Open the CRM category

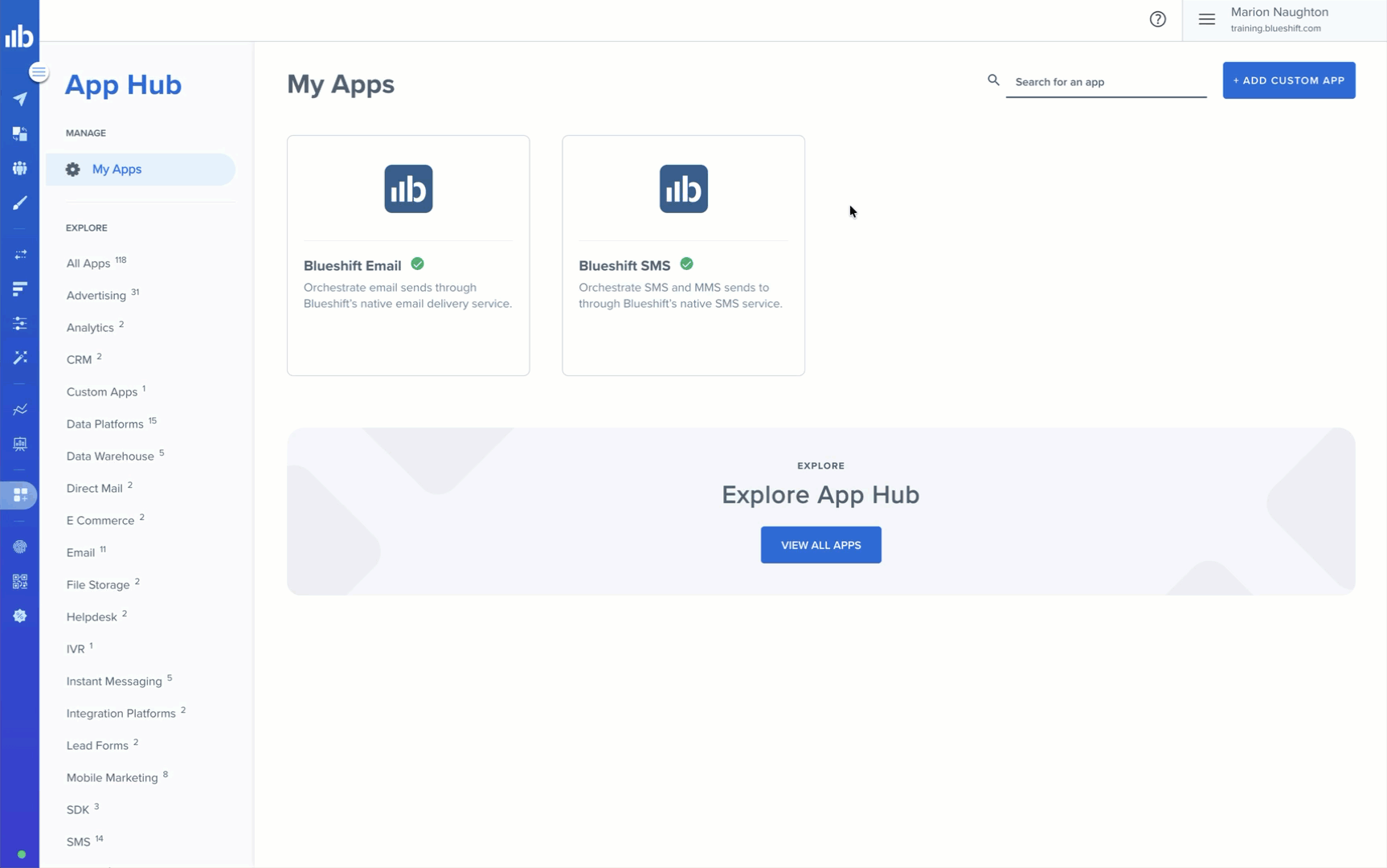(84, 359)
